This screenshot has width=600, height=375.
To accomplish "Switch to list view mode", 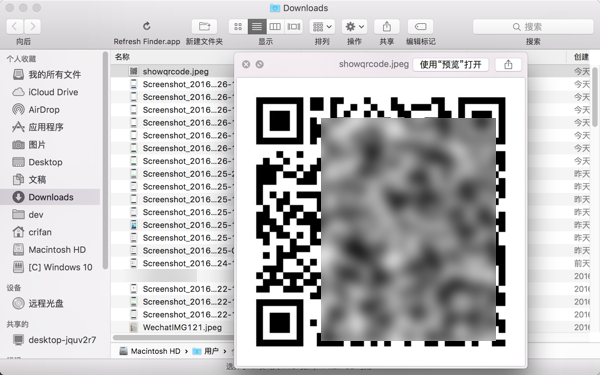I will point(257,26).
